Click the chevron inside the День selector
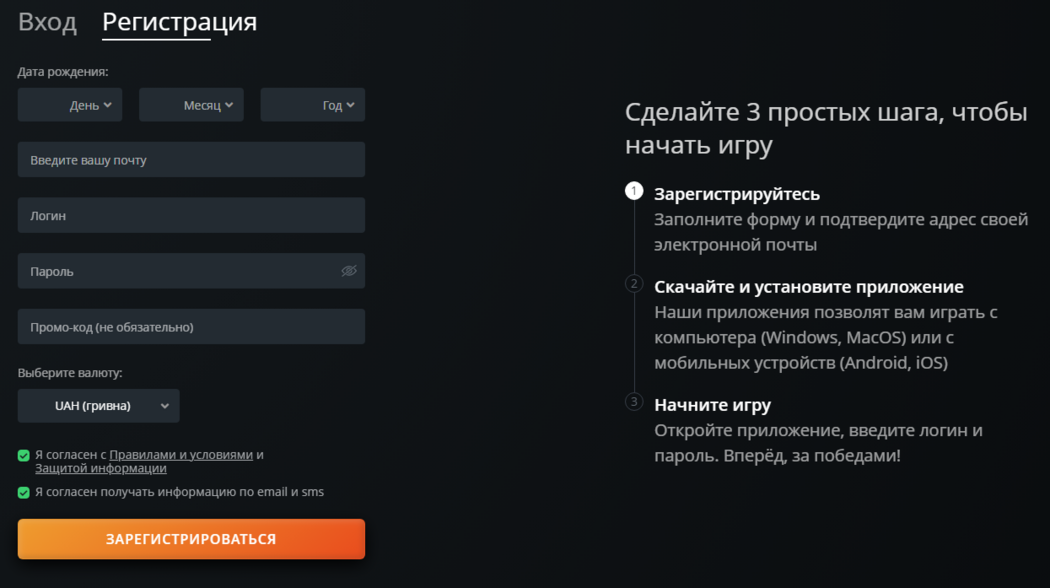1050x588 pixels. pos(107,104)
